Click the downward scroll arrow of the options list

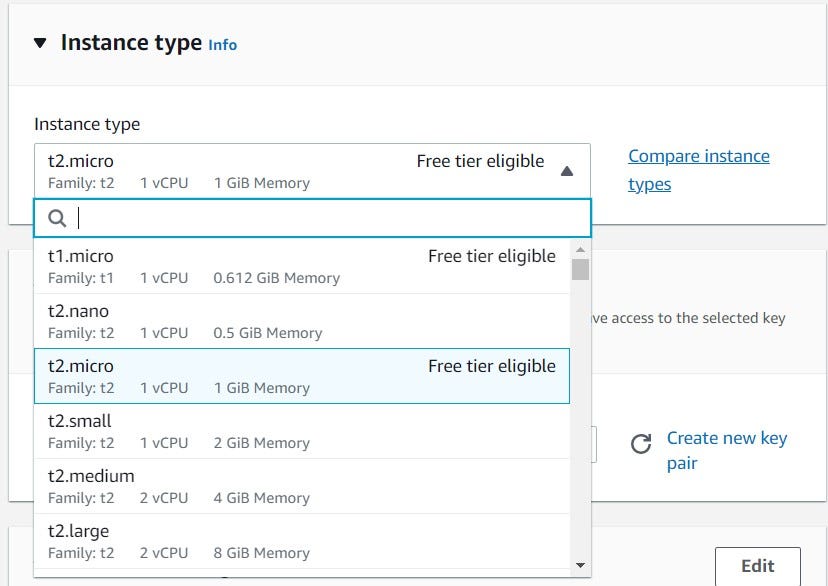point(581,561)
